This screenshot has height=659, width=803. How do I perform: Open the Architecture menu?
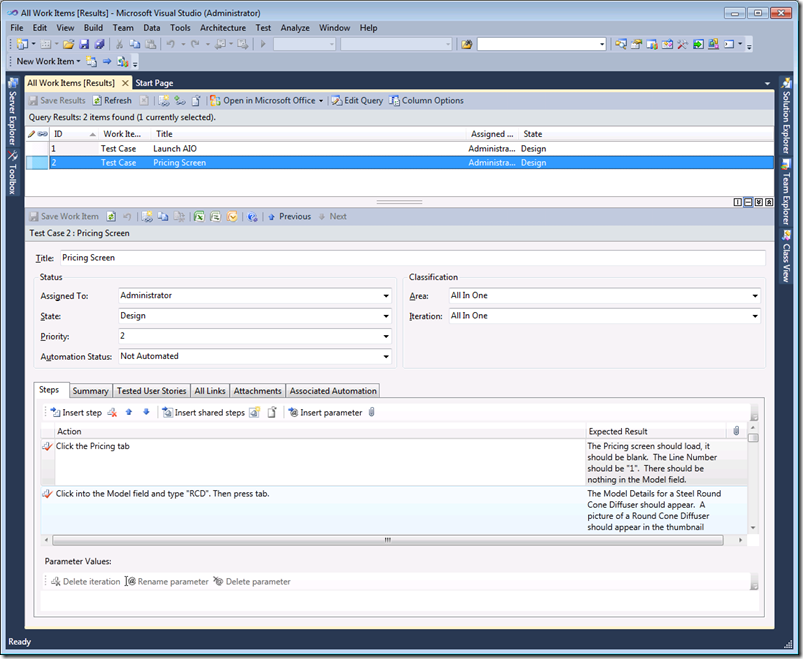pyautogui.click(x=223, y=28)
